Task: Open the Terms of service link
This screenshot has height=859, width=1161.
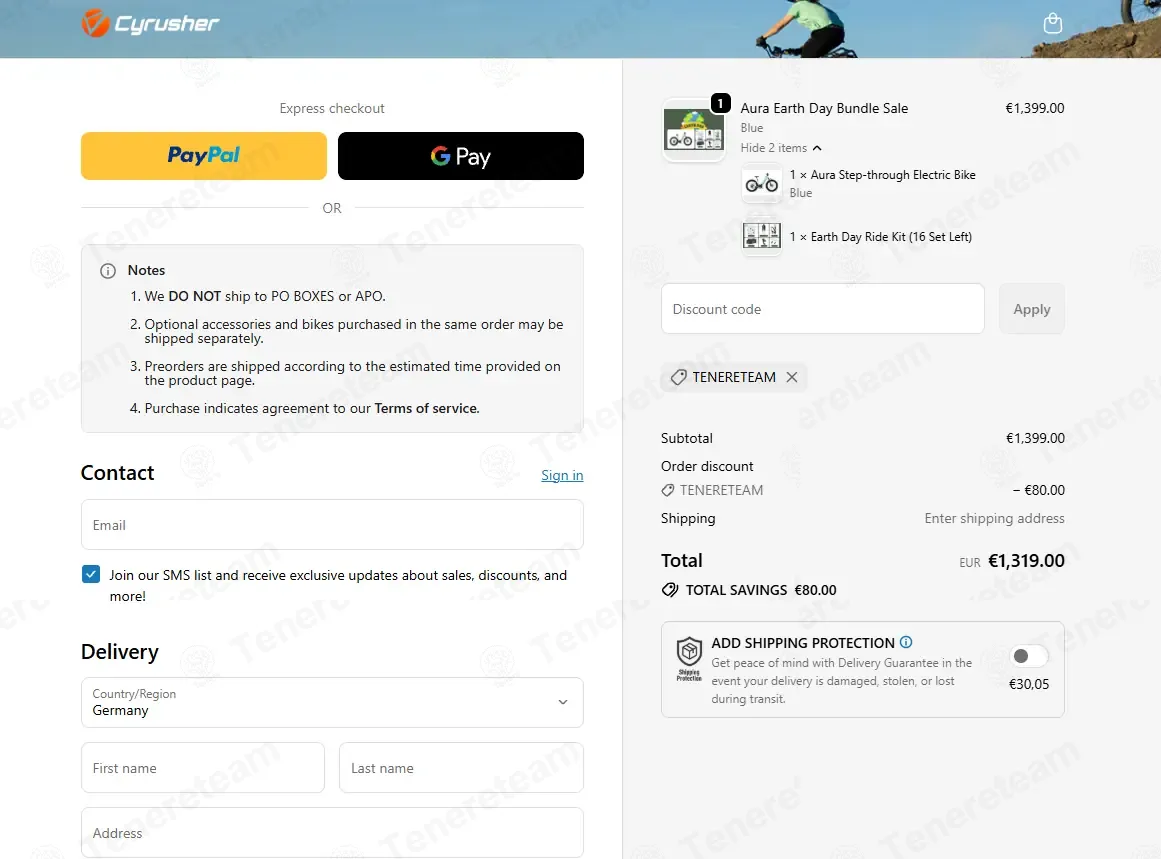Action: point(426,408)
